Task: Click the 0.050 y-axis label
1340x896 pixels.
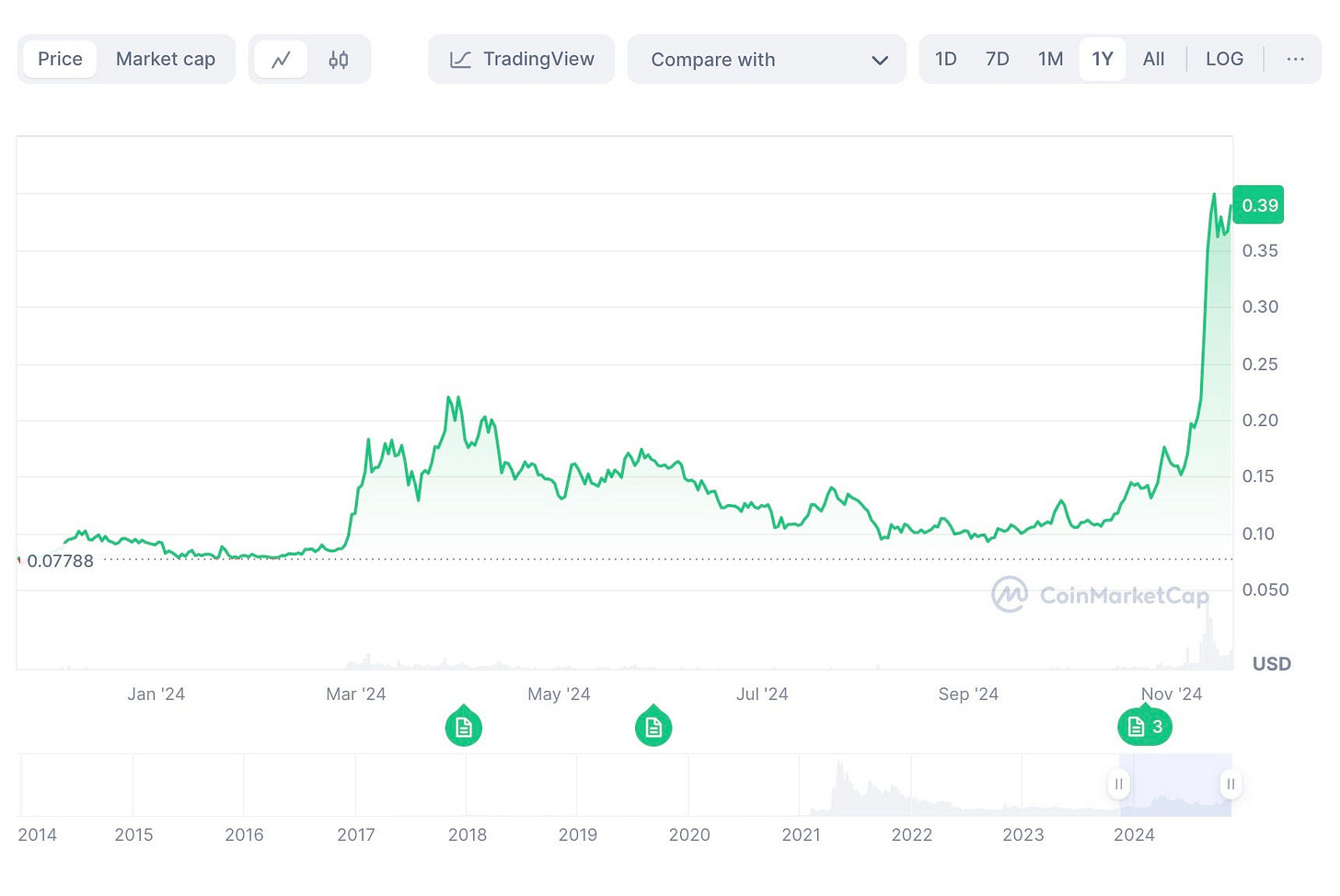Action: coord(1265,590)
